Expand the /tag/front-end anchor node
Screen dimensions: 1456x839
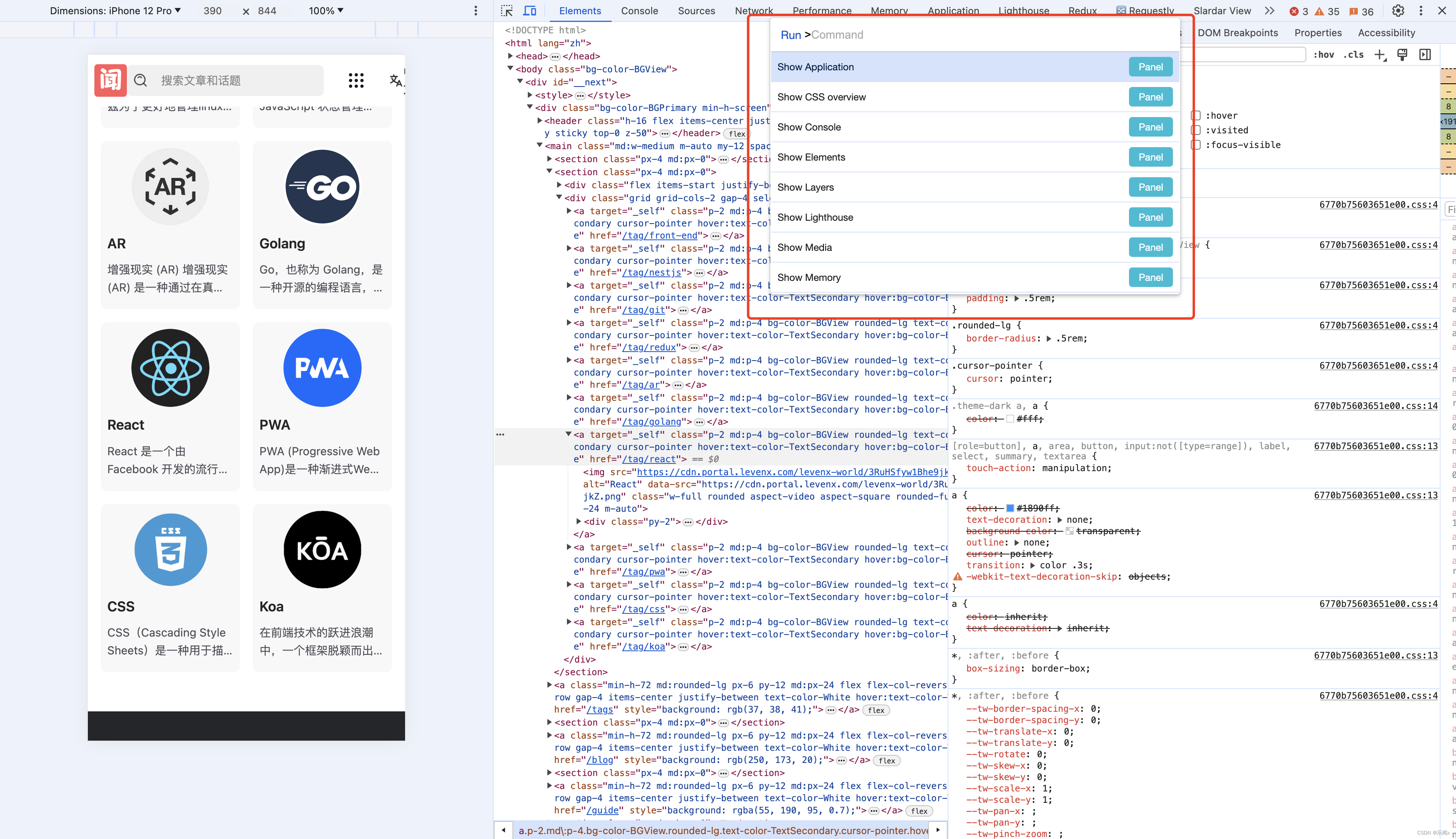tap(569, 211)
